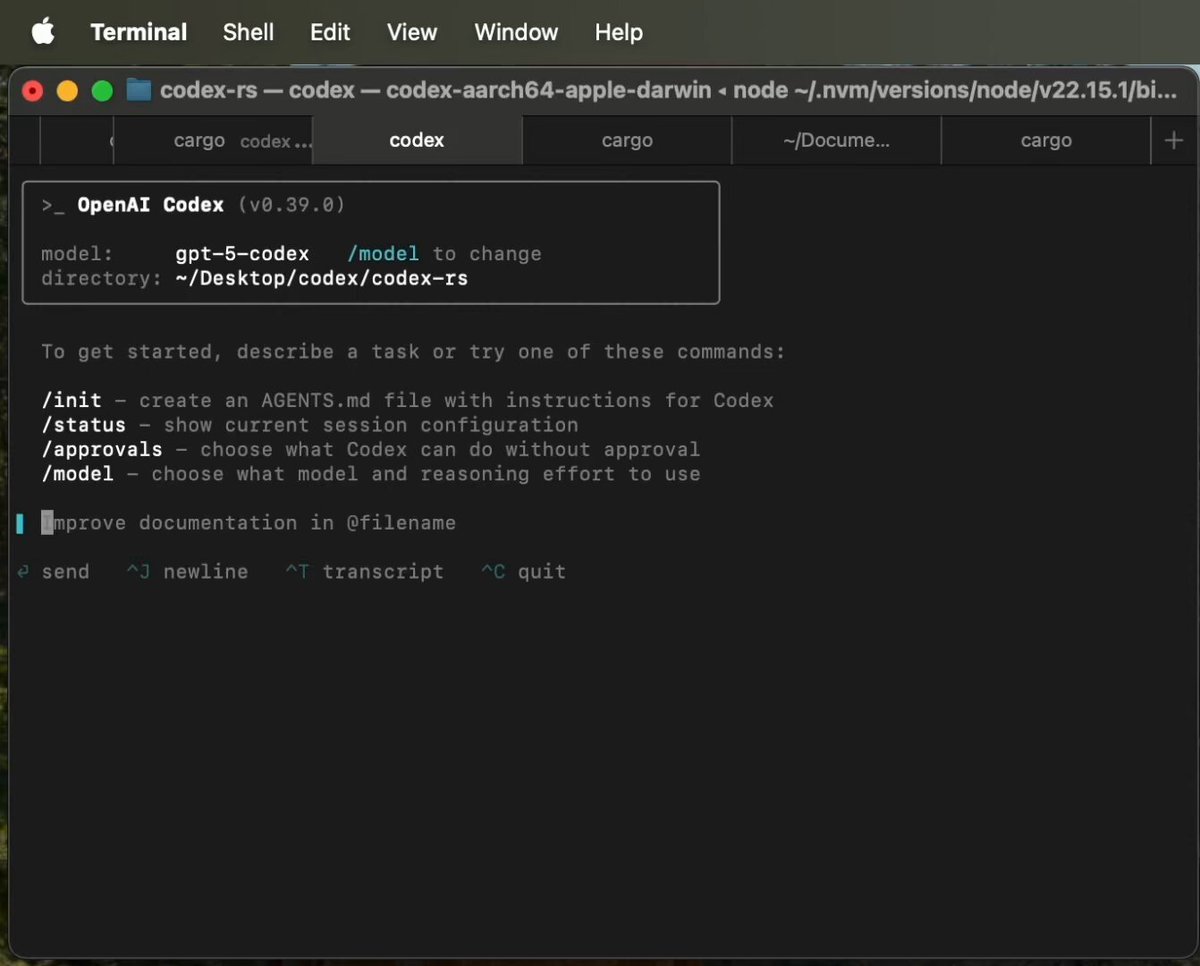Switch to the last cargo tab
This screenshot has height=966, width=1200.
click(x=1046, y=141)
